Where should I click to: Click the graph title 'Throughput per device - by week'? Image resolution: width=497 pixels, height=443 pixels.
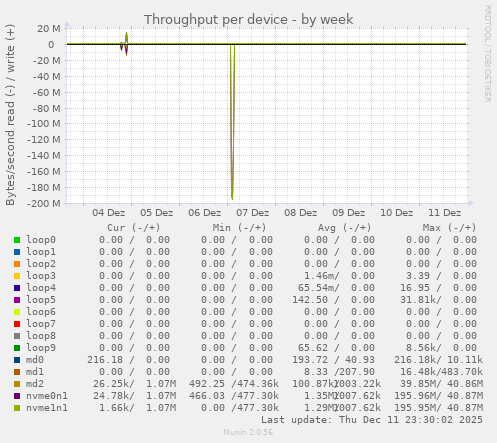pos(248,20)
